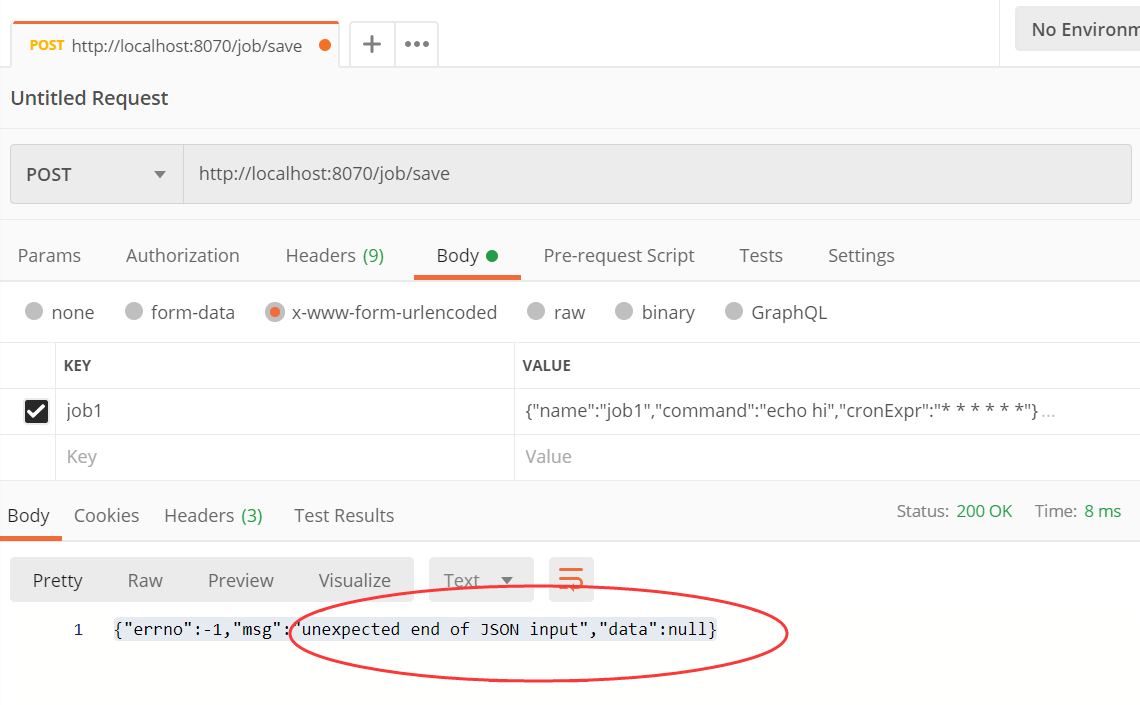
Task: Click the plus icon to open new tab
Action: tap(372, 44)
